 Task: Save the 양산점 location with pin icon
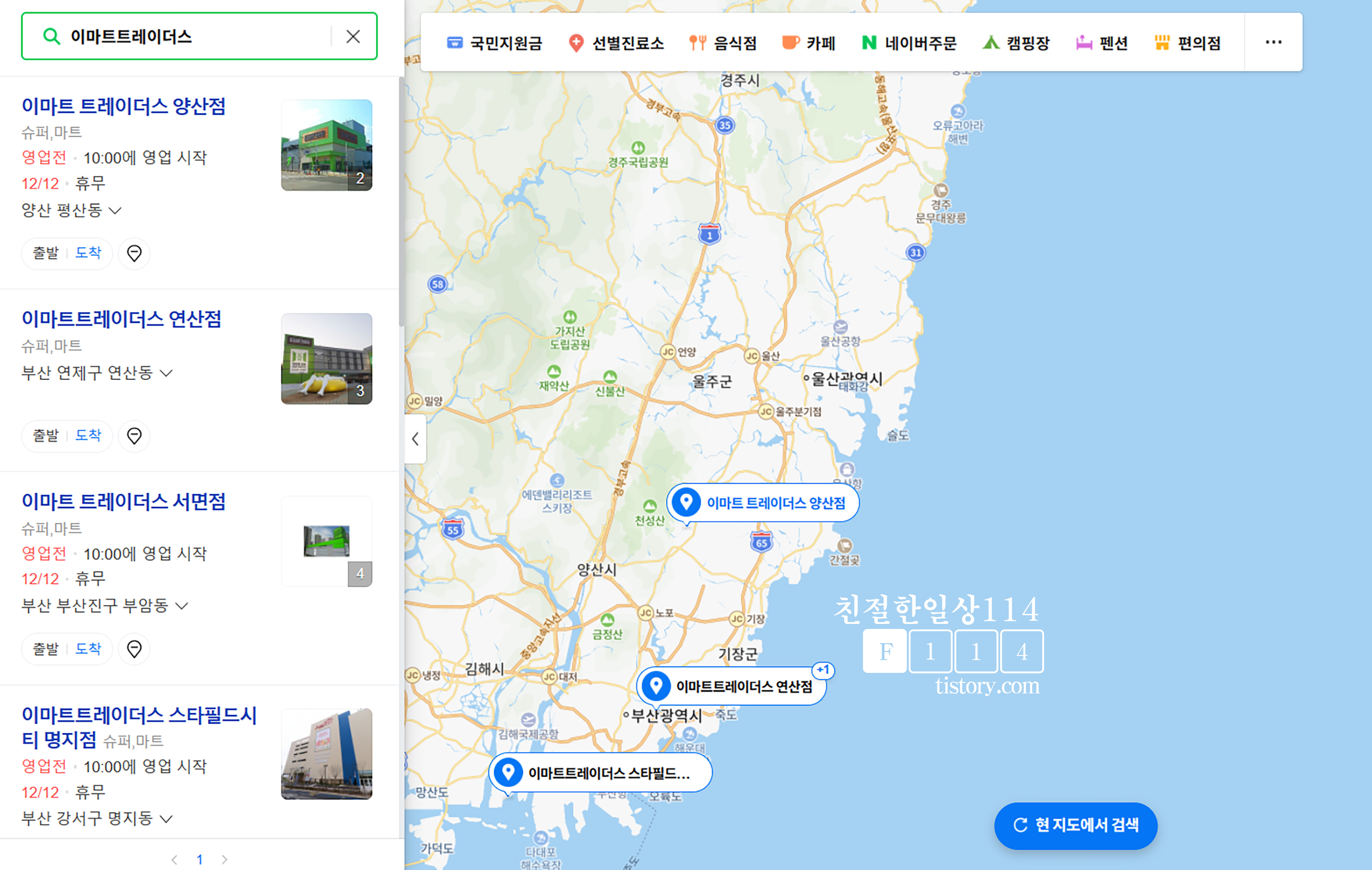(x=134, y=253)
